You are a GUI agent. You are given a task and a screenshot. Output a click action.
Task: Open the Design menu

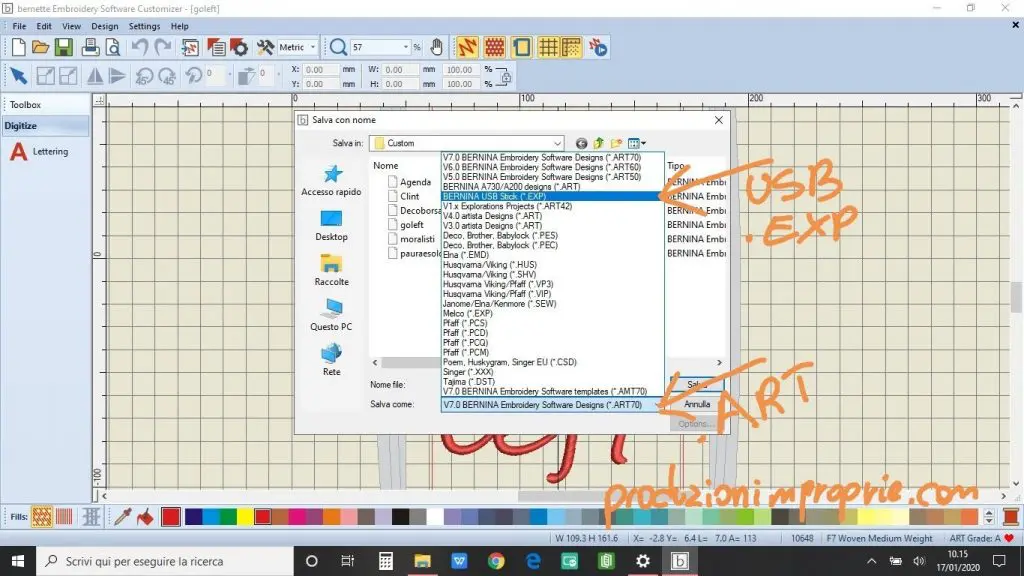point(104,26)
